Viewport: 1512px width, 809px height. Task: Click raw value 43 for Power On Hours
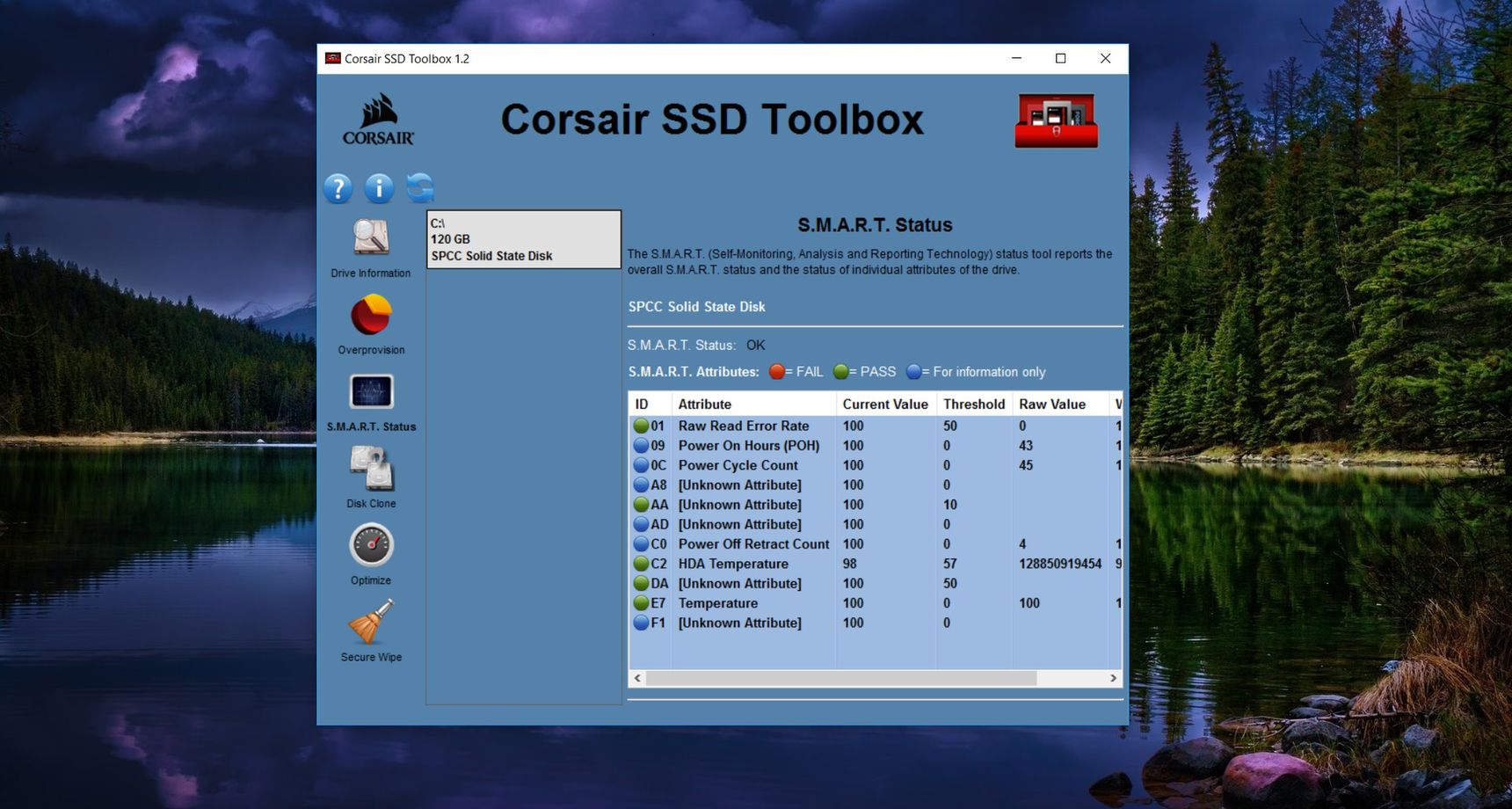tap(1026, 446)
